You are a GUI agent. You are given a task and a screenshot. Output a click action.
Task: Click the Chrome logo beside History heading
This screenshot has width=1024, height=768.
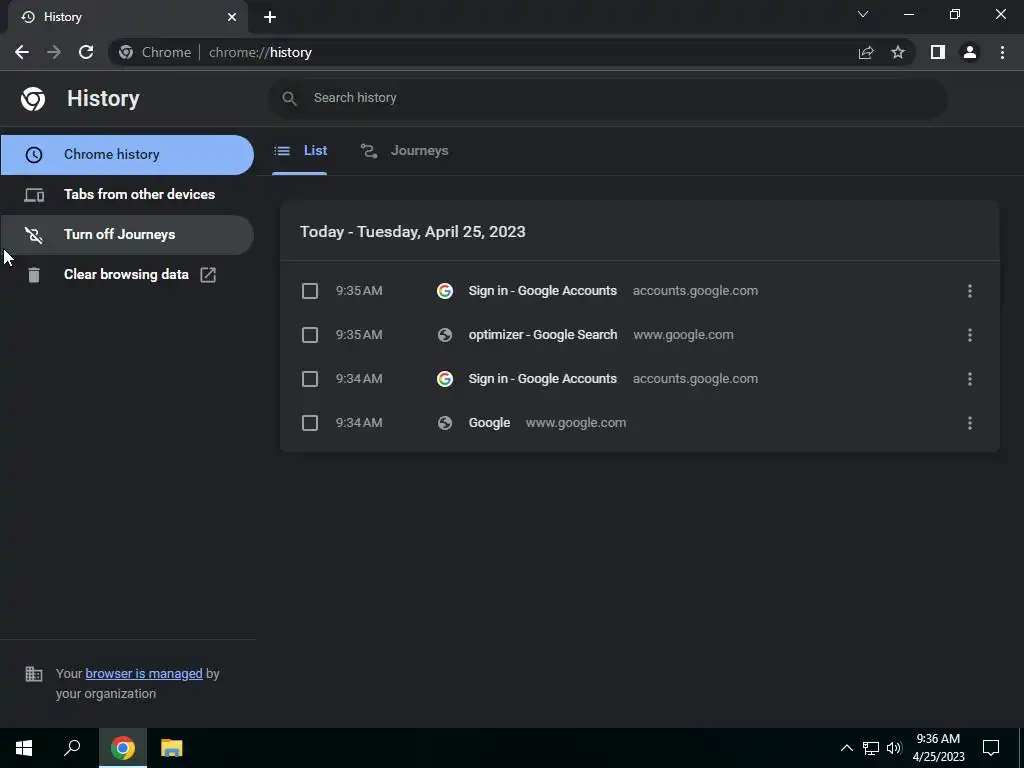[x=33, y=99]
